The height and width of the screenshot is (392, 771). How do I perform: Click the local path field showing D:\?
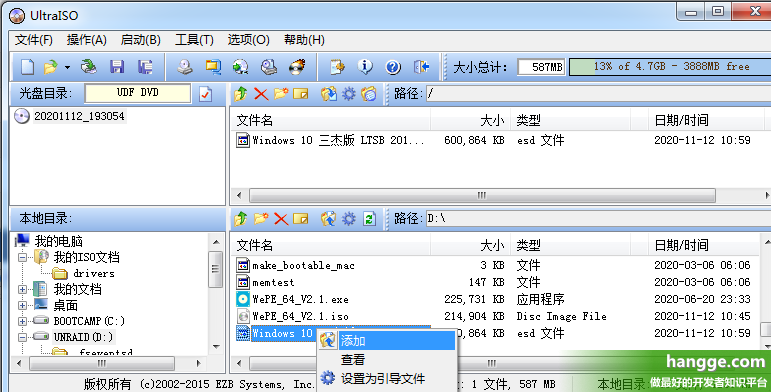598,218
